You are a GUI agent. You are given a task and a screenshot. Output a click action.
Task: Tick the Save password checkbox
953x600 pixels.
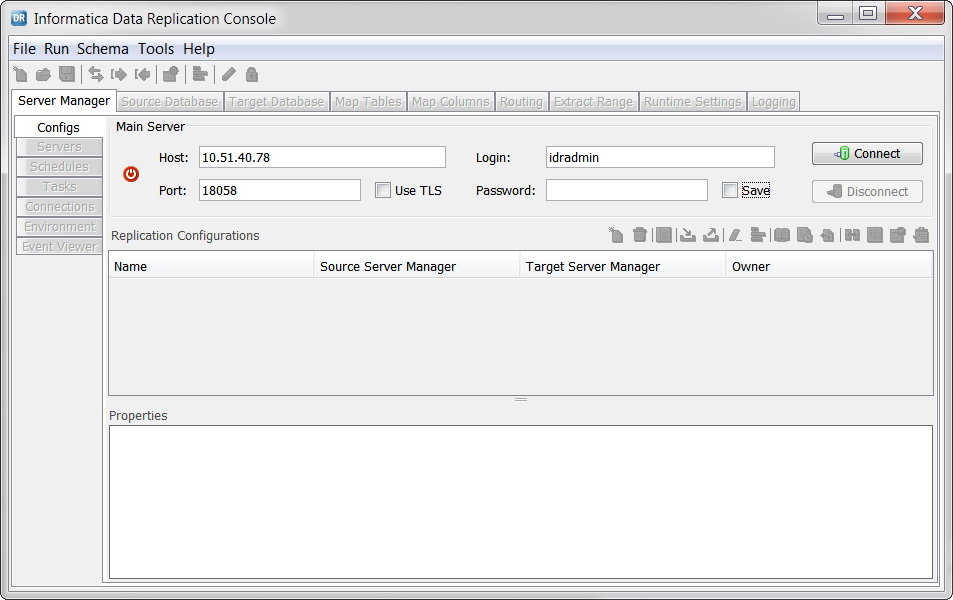[730, 190]
